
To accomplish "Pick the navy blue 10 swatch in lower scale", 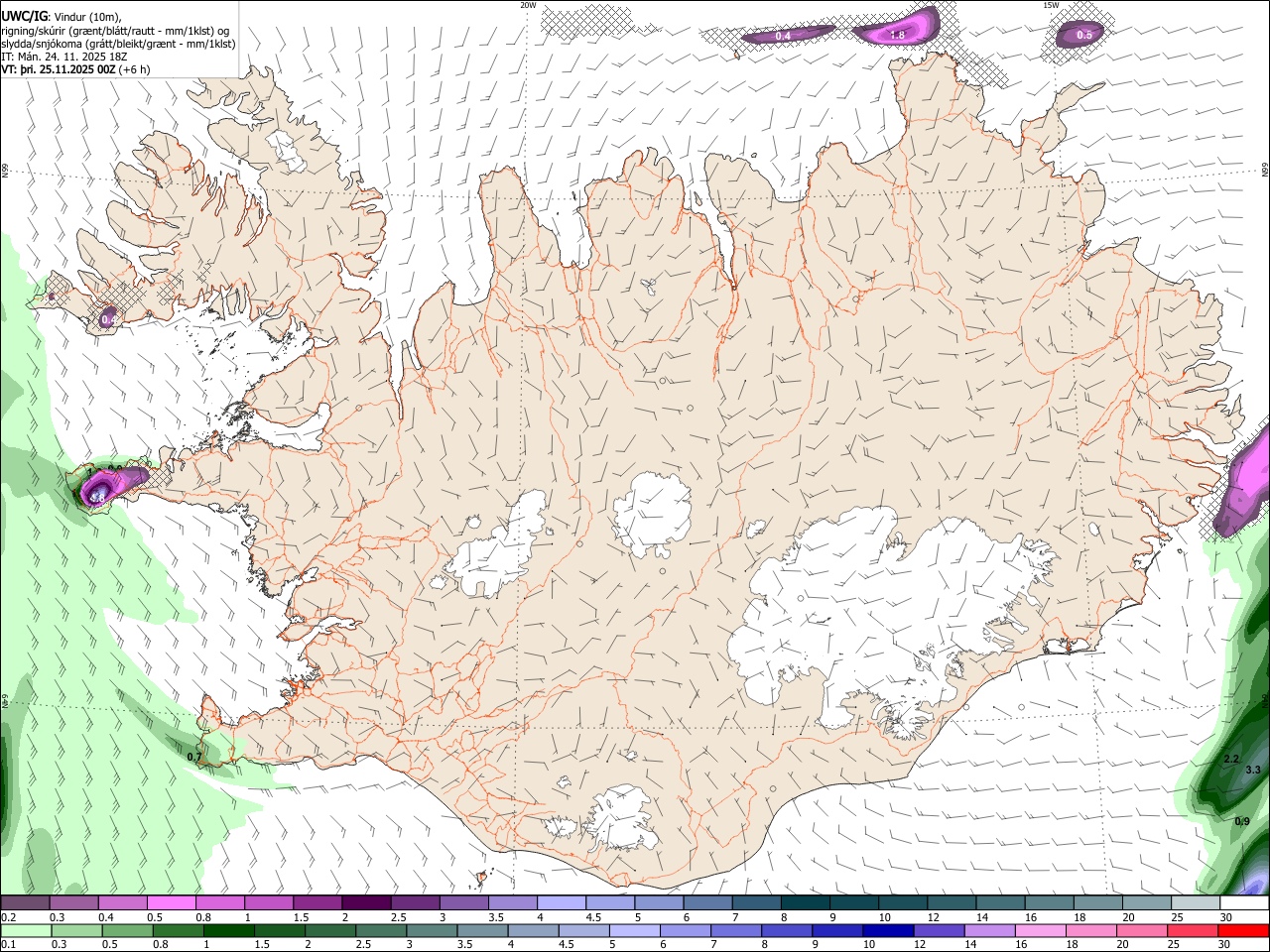I will [888, 931].
